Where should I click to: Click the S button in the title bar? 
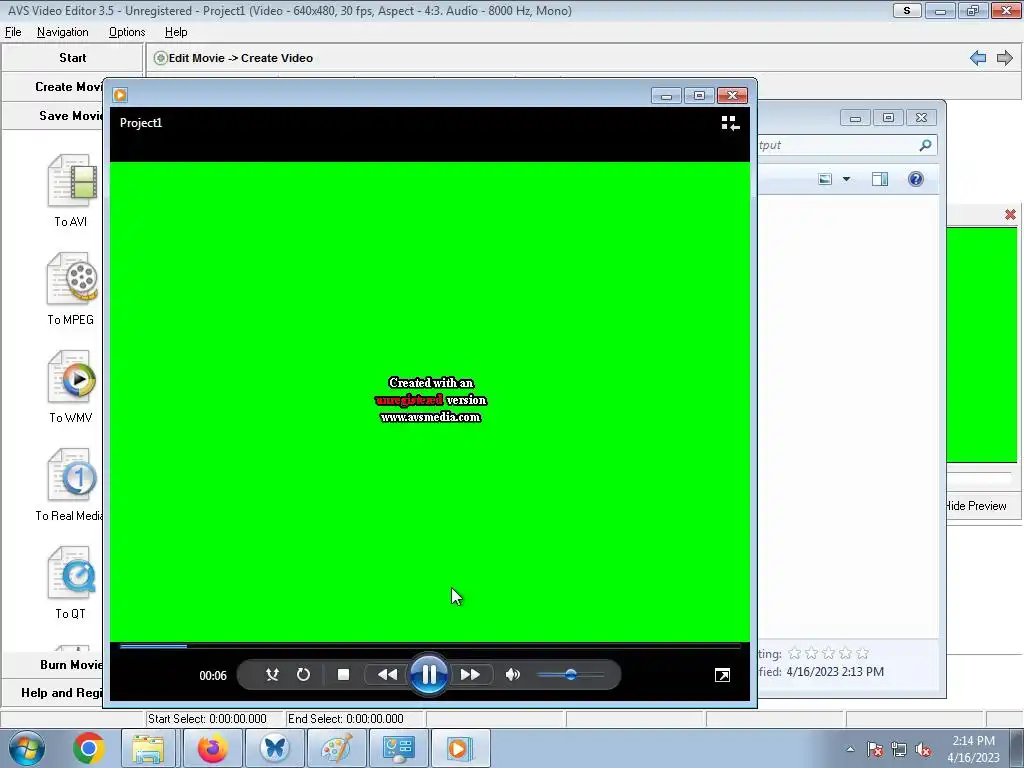[906, 10]
